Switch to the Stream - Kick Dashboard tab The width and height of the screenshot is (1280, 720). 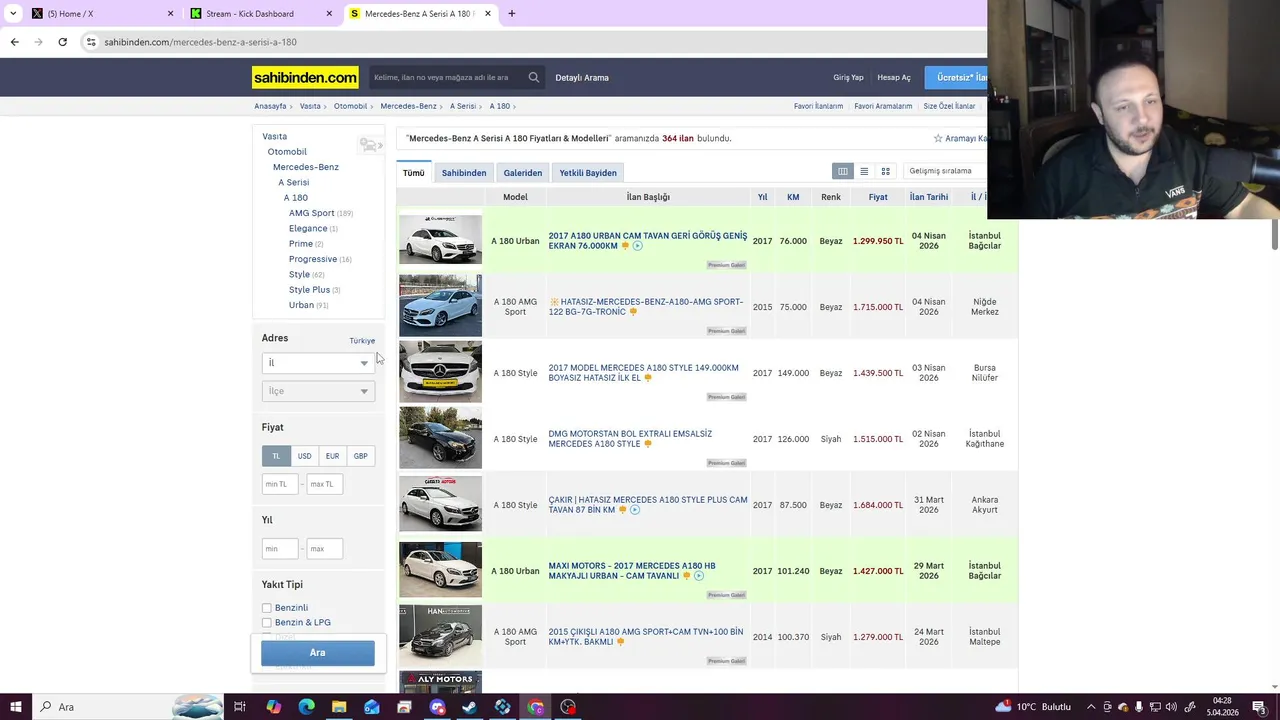click(261, 14)
